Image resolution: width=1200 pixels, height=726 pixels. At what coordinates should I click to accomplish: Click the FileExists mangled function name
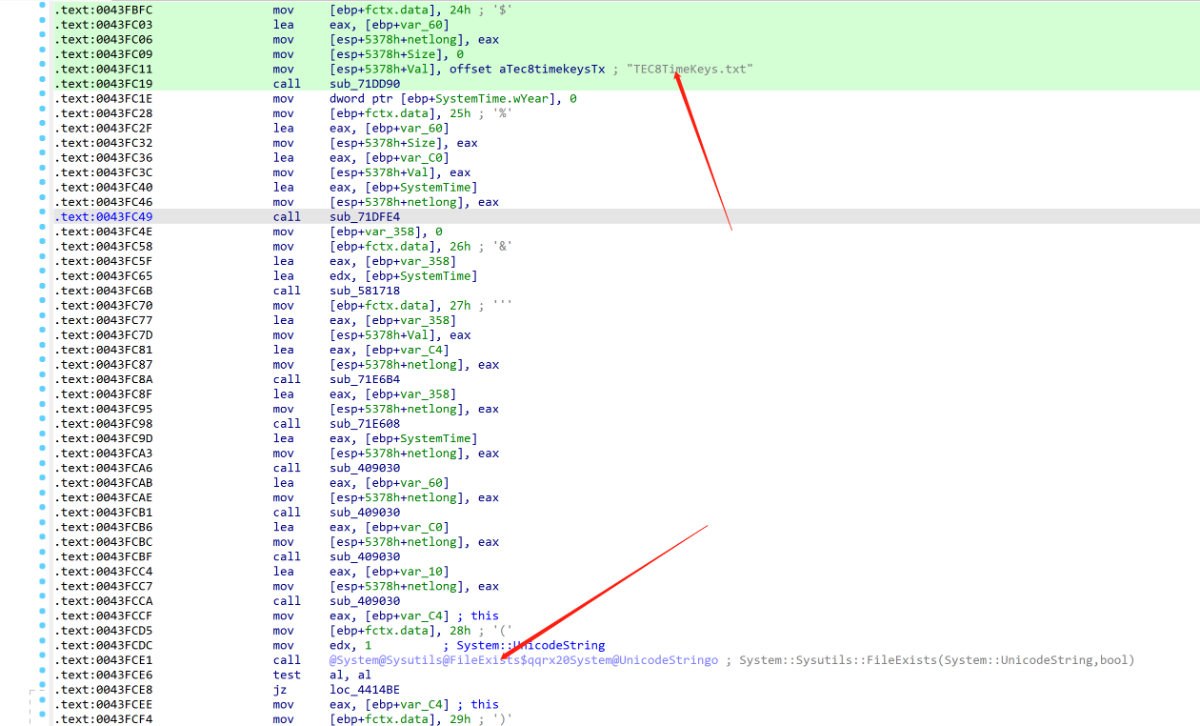(524, 661)
